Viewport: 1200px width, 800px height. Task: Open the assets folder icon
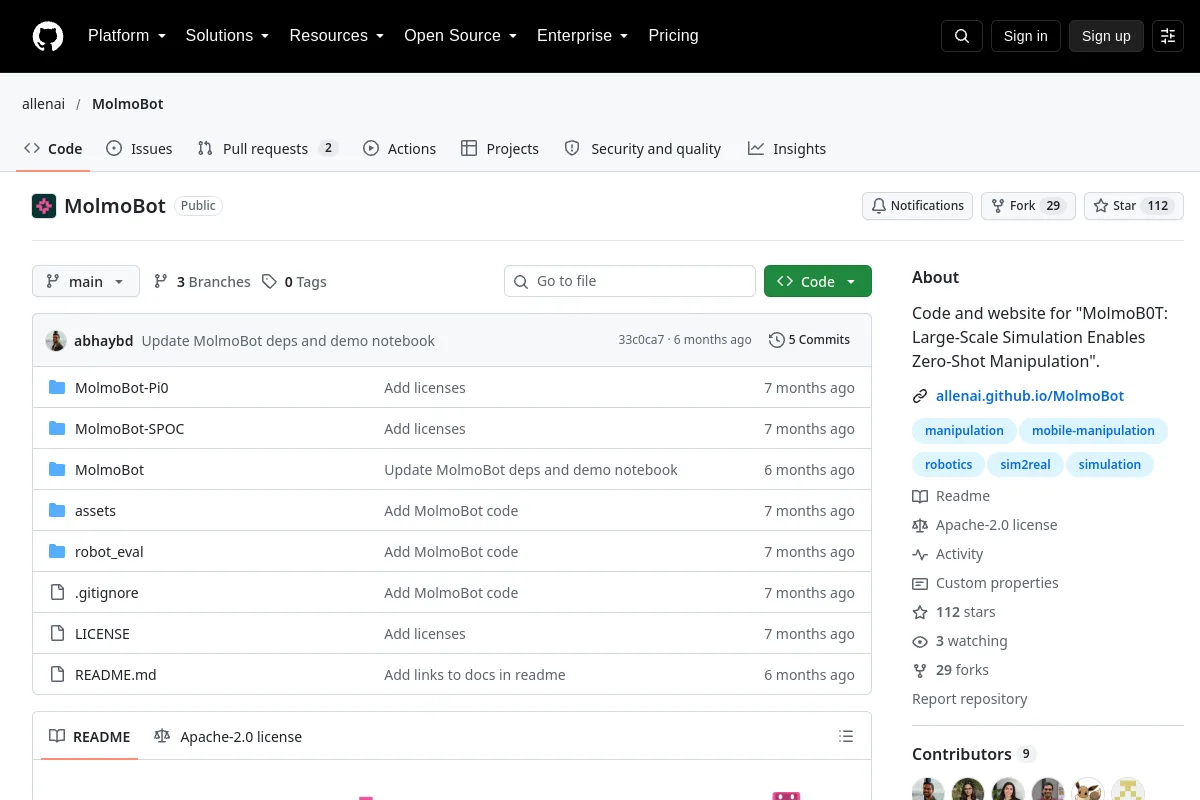point(57,511)
